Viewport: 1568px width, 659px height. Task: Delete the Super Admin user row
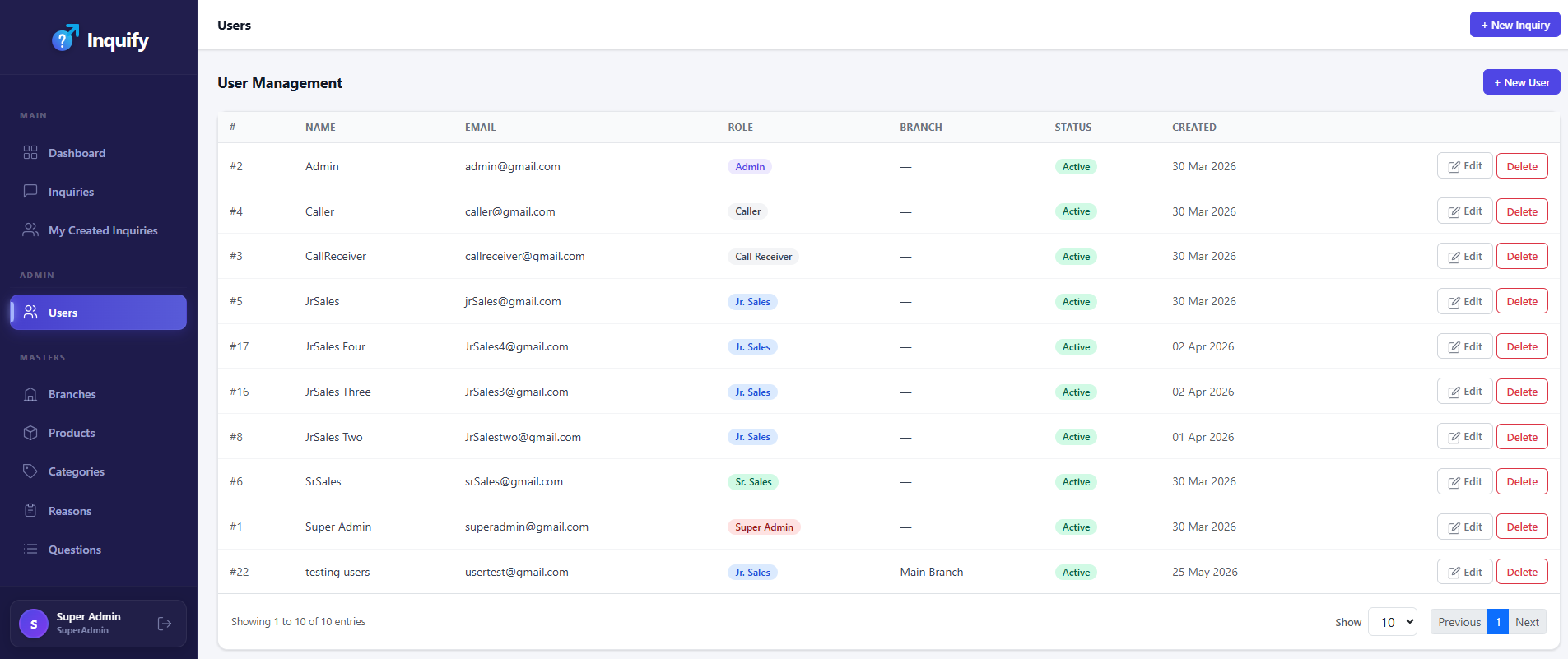[1522, 527]
